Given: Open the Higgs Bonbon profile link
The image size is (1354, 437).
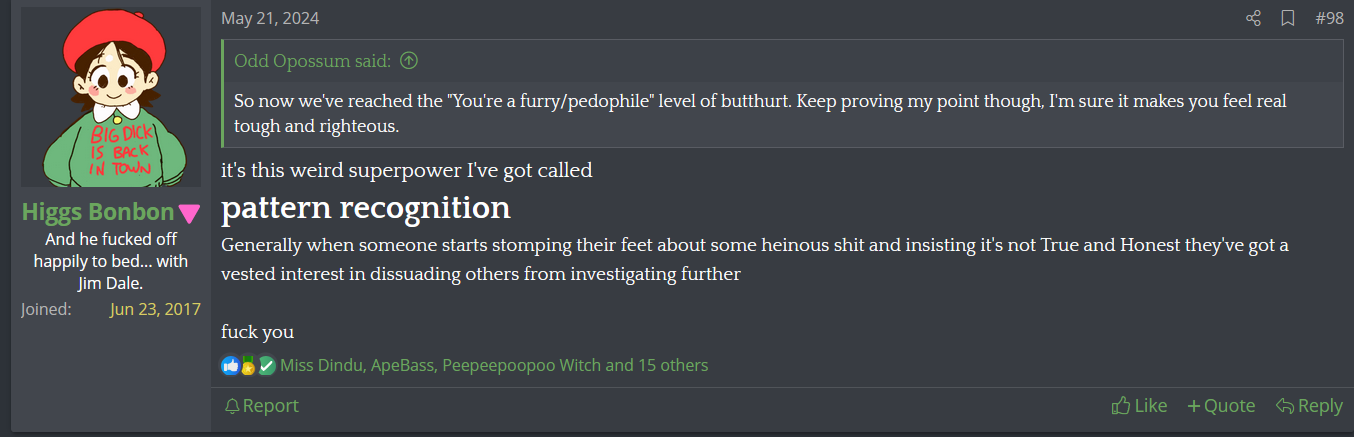Looking at the screenshot, I should click(x=98, y=212).
